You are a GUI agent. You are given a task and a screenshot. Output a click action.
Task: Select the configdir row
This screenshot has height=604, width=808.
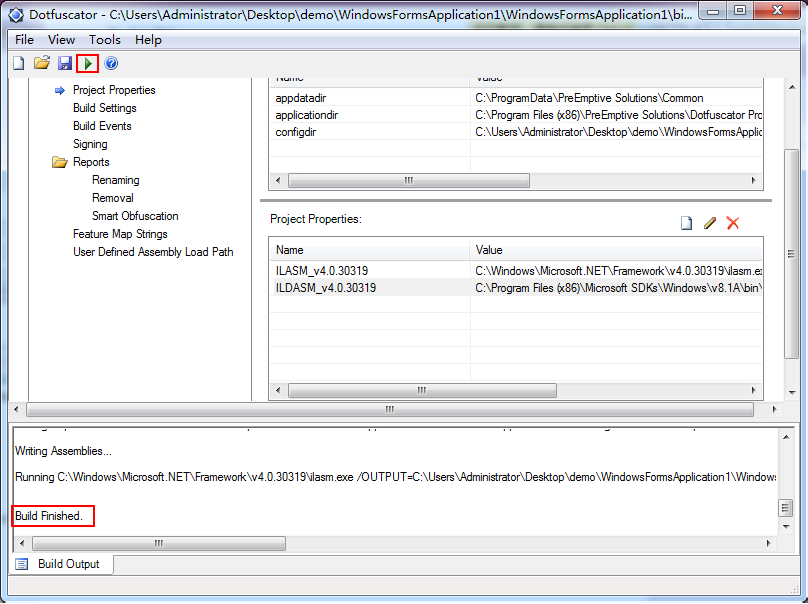coord(515,132)
